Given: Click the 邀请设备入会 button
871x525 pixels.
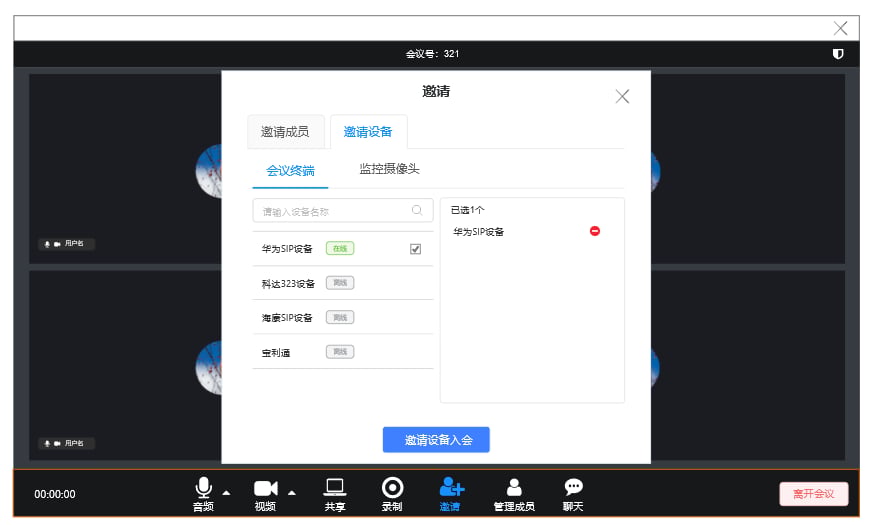Looking at the screenshot, I should [436, 440].
